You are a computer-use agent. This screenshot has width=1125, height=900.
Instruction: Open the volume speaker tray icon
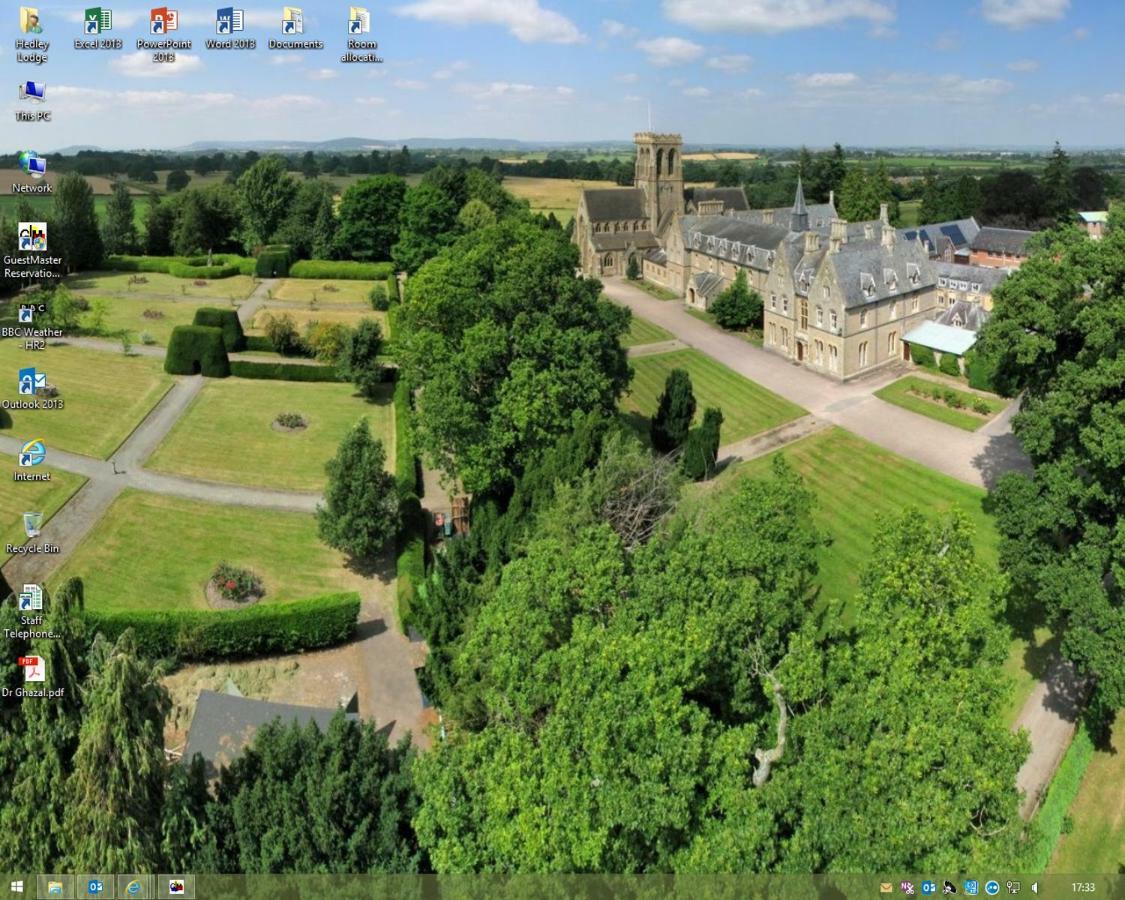(1035, 888)
